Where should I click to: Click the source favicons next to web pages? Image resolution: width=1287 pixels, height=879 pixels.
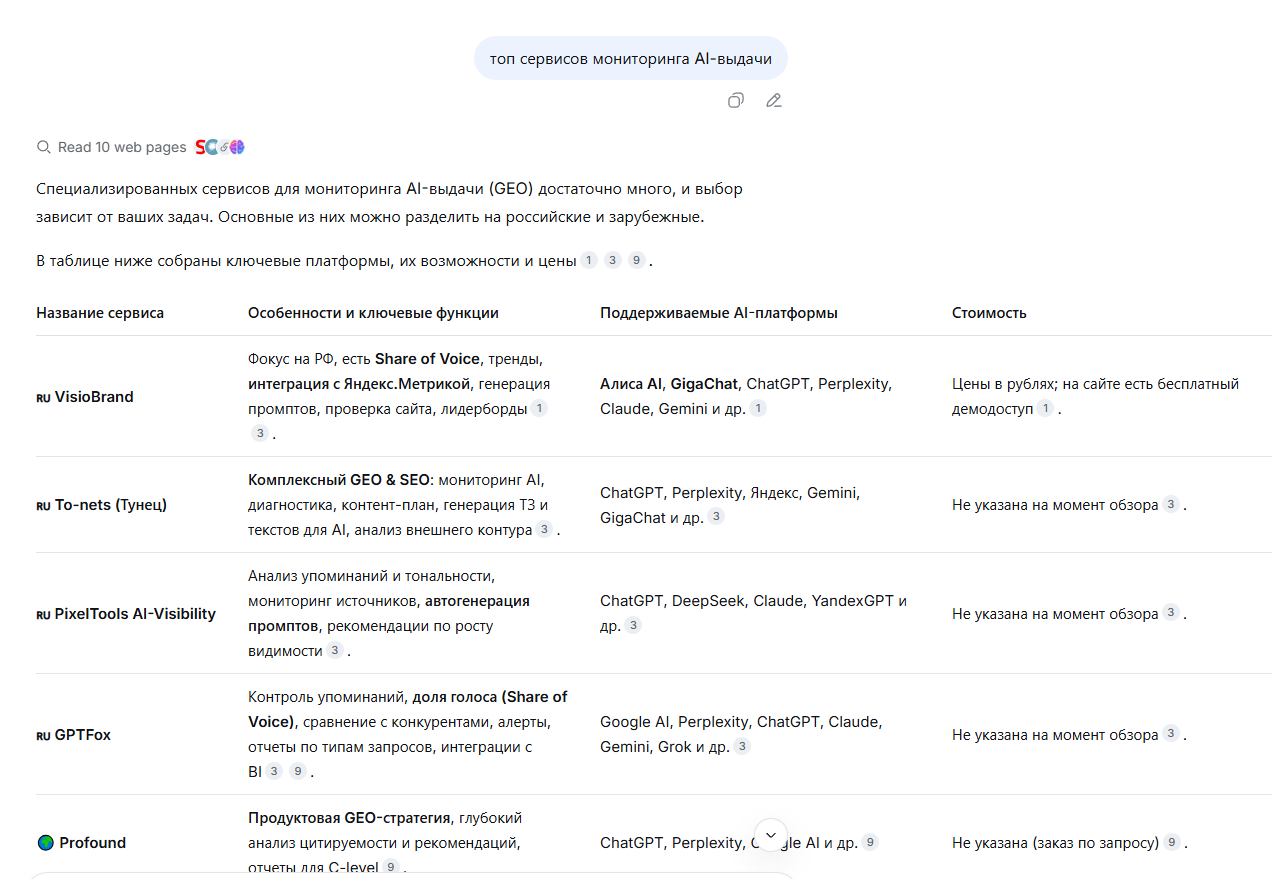click(220, 147)
